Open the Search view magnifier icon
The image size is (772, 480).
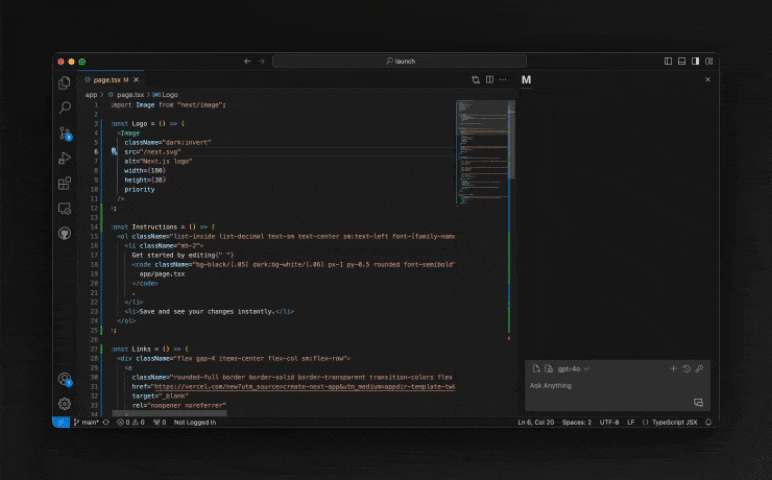point(64,107)
